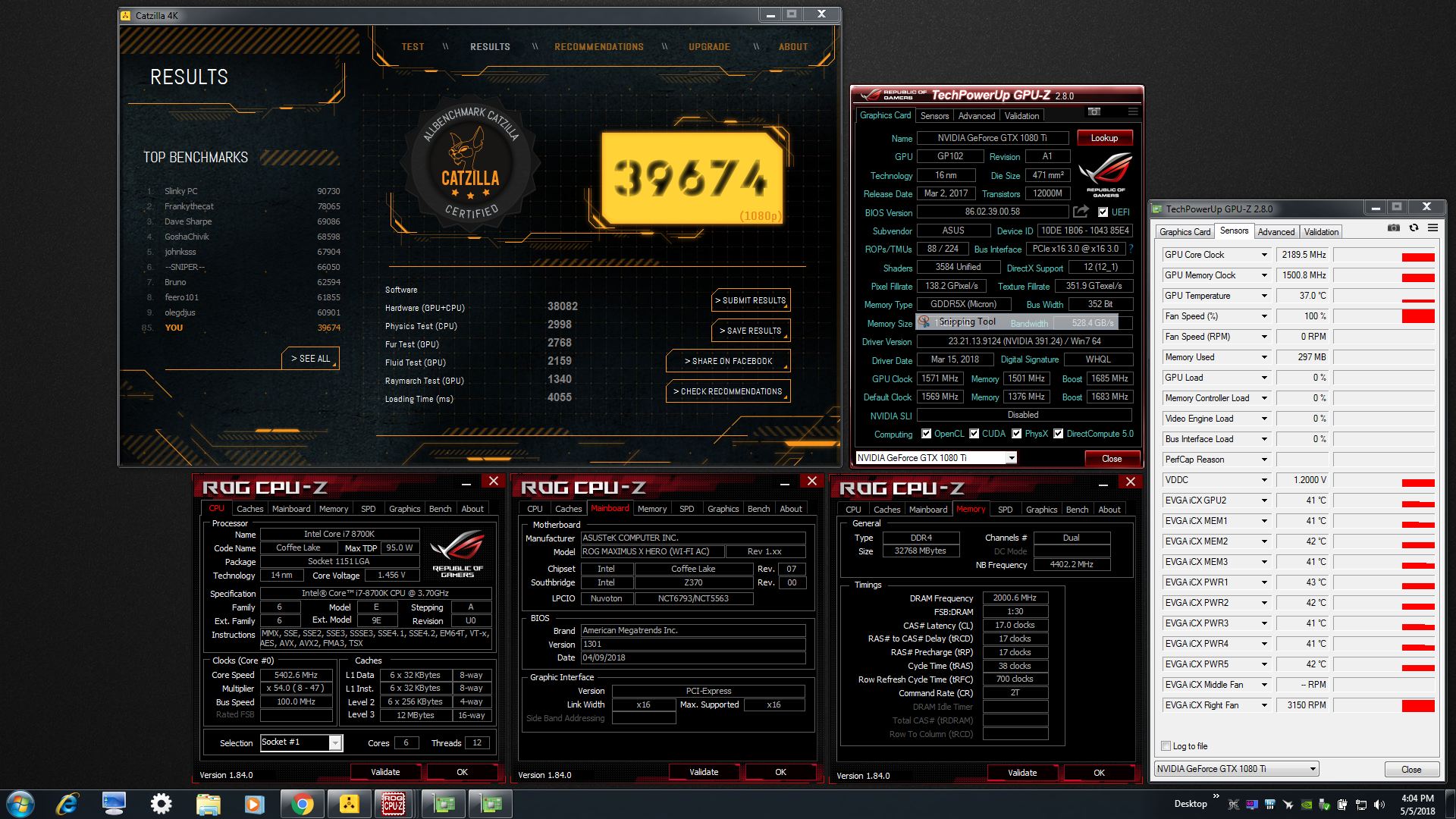
Task: Click CHECK RECOMMENDATIONS in Catzilla
Action: 728,391
